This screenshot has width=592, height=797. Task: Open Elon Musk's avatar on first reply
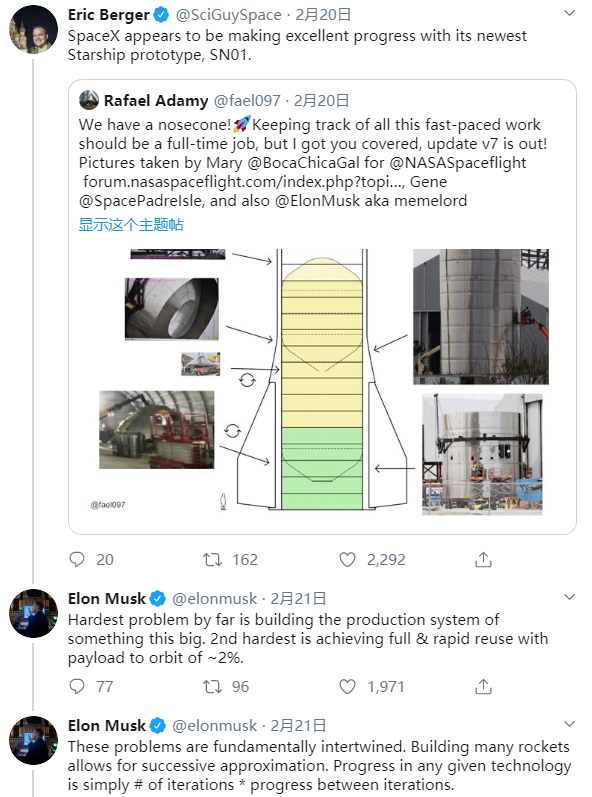pyautogui.click(x=33, y=613)
